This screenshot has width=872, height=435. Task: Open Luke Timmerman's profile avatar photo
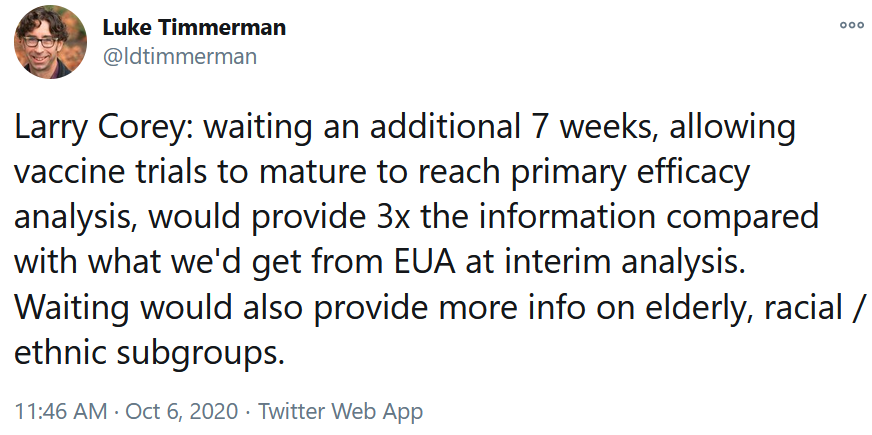[50, 42]
